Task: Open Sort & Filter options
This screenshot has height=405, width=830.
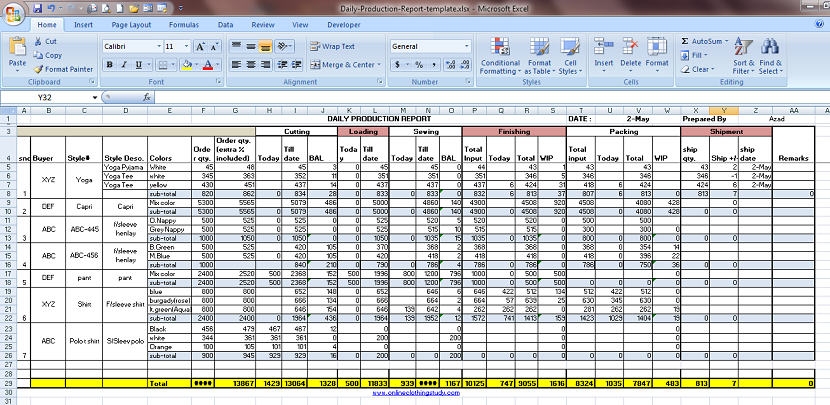Action: tap(743, 56)
